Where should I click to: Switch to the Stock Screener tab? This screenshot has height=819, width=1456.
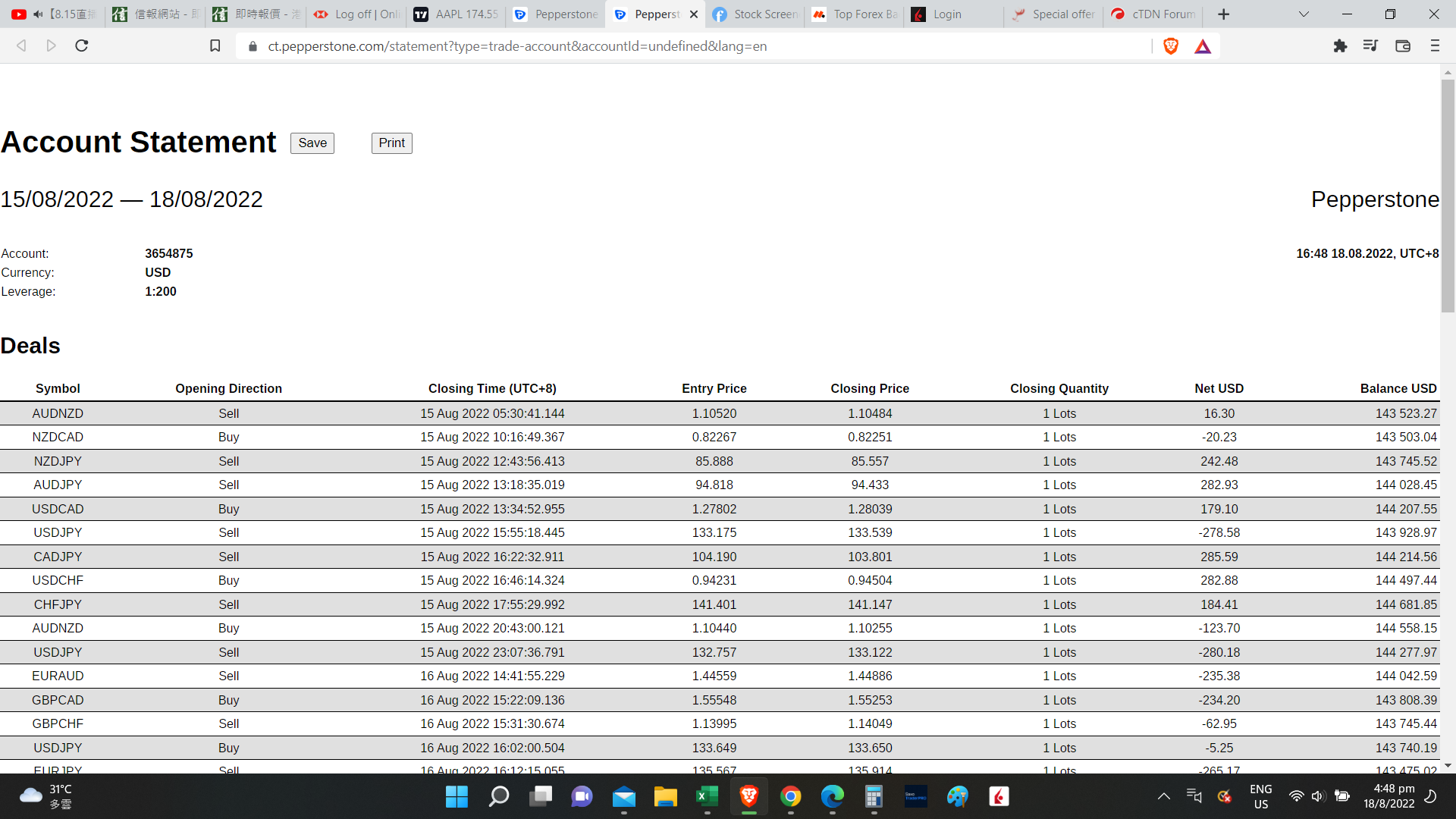(755, 14)
